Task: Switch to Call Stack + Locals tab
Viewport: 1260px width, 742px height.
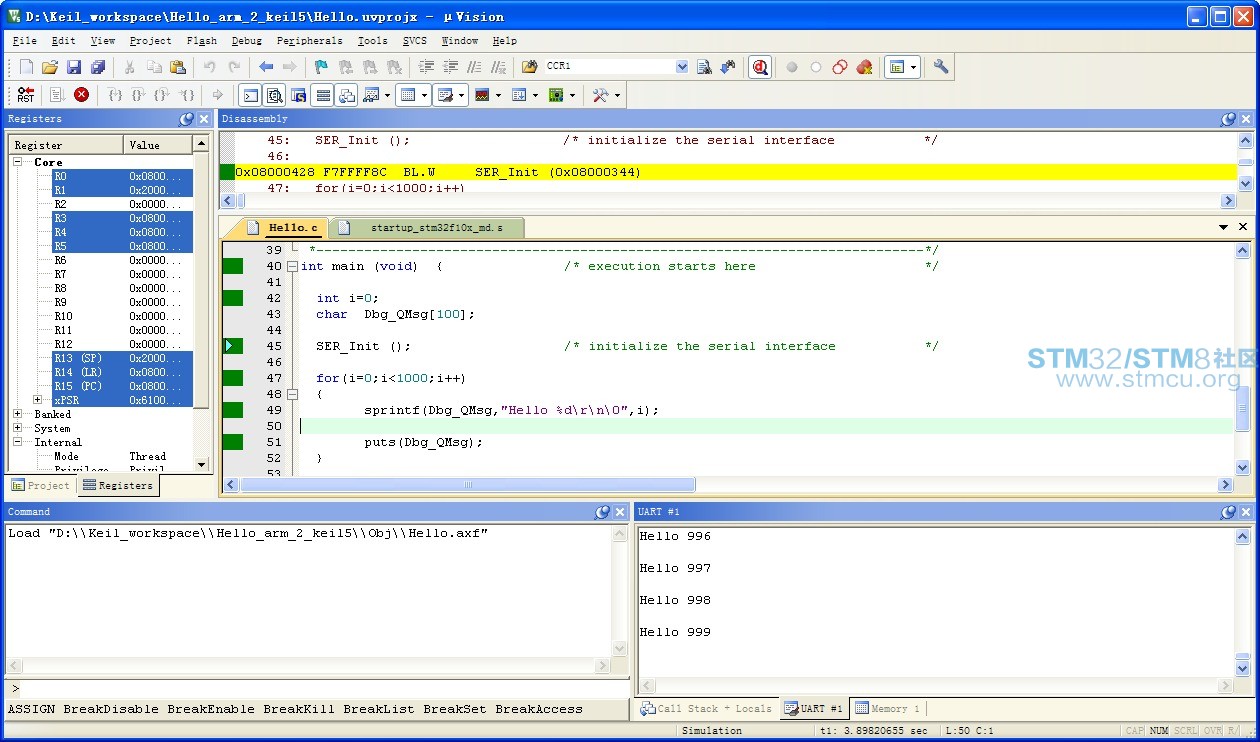Action: pyautogui.click(x=706, y=709)
